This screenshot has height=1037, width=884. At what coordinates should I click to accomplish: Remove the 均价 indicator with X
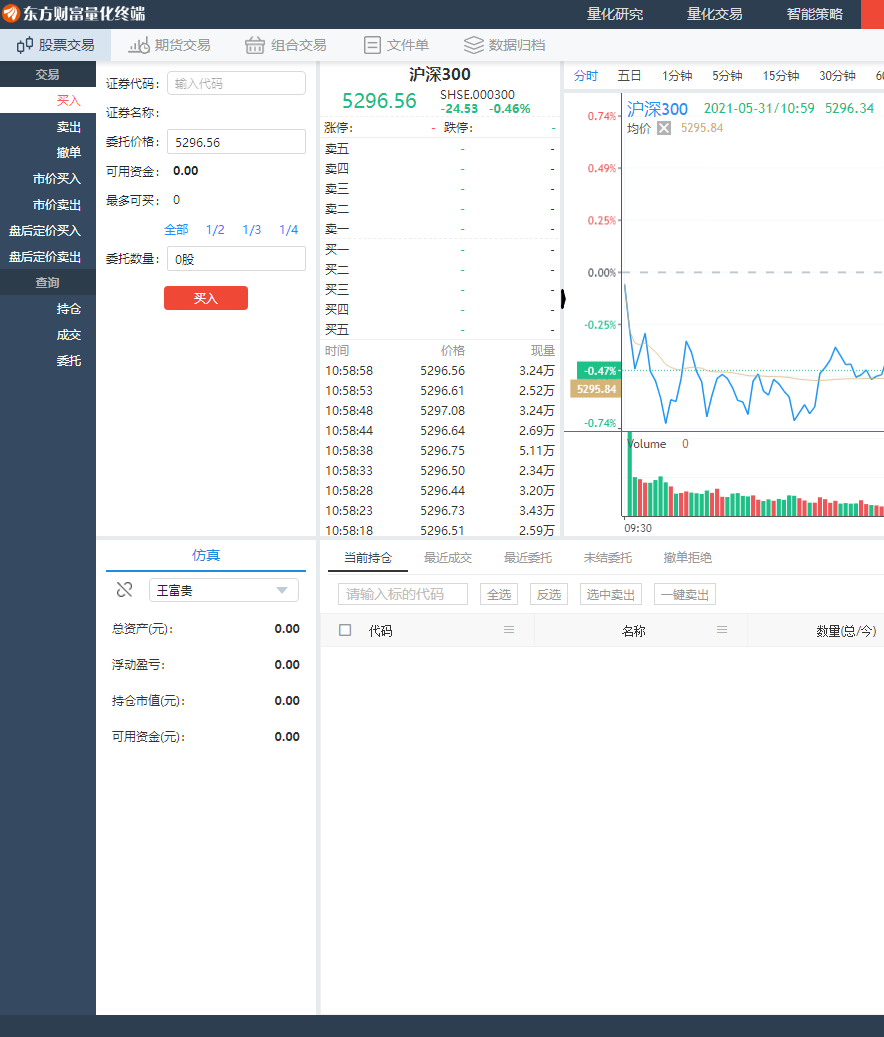[664, 128]
